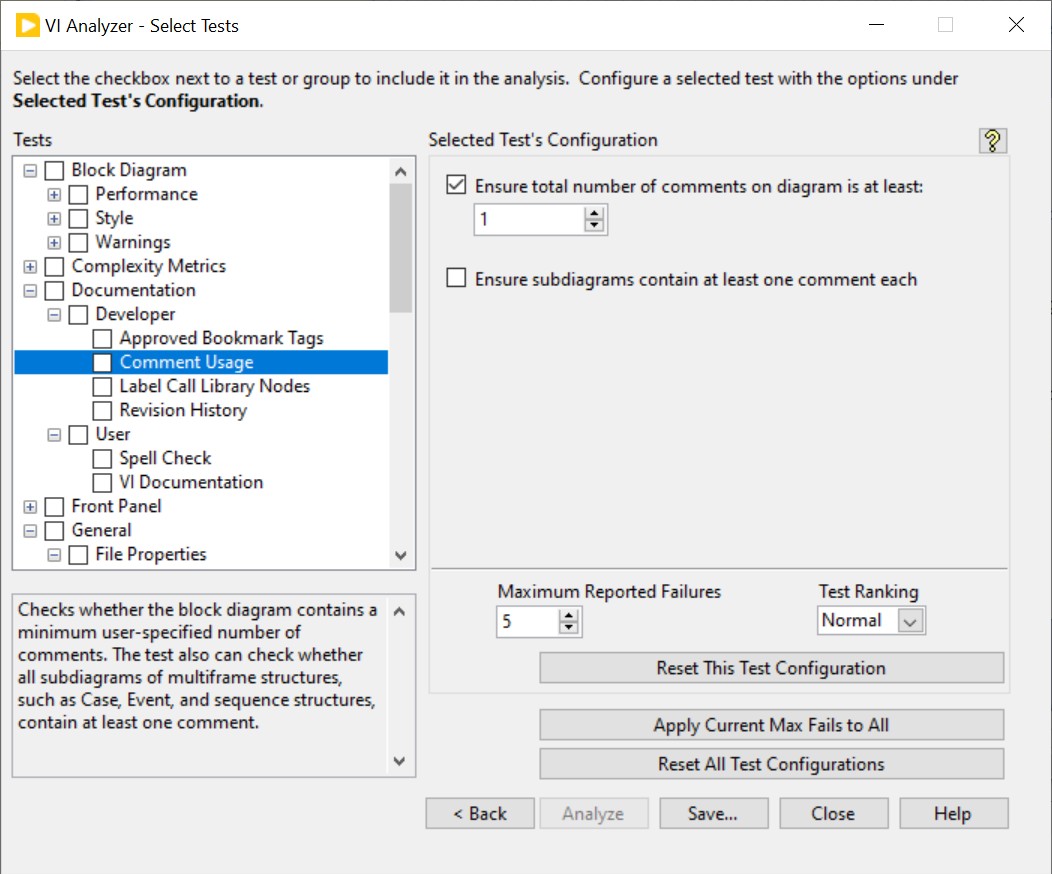Click the minimum comments number field
This screenshot has width=1052, height=874.
pos(530,219)
